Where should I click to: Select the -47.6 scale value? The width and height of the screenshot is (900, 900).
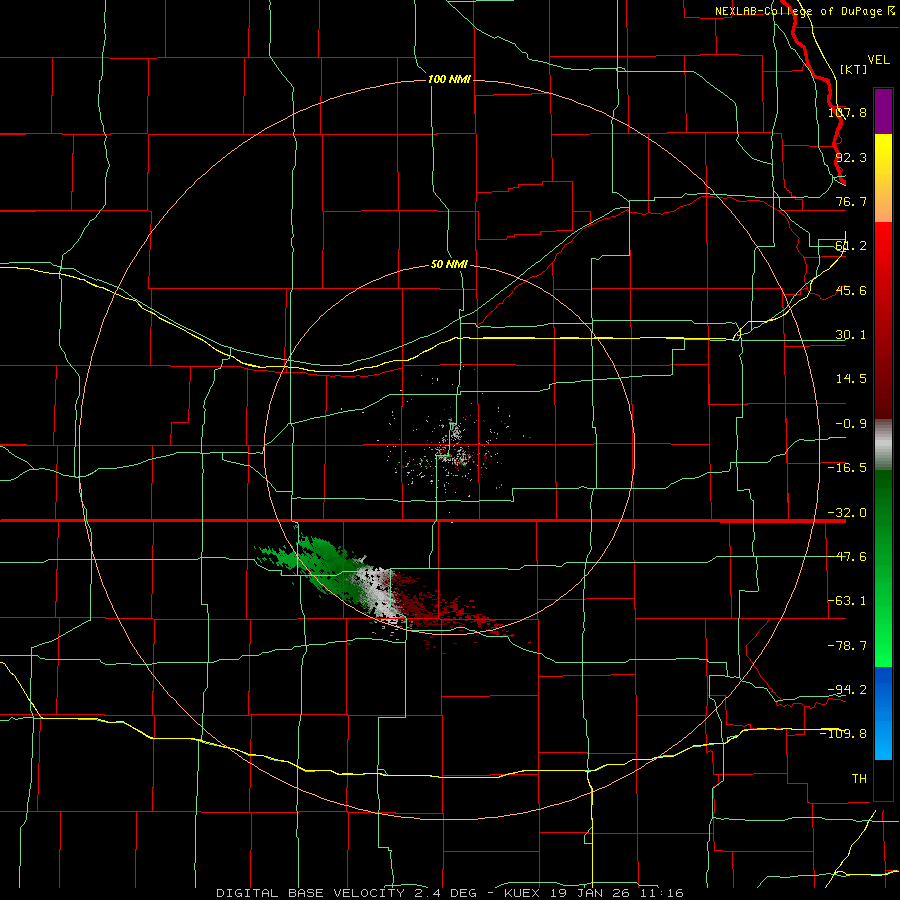tap(847, 557)
